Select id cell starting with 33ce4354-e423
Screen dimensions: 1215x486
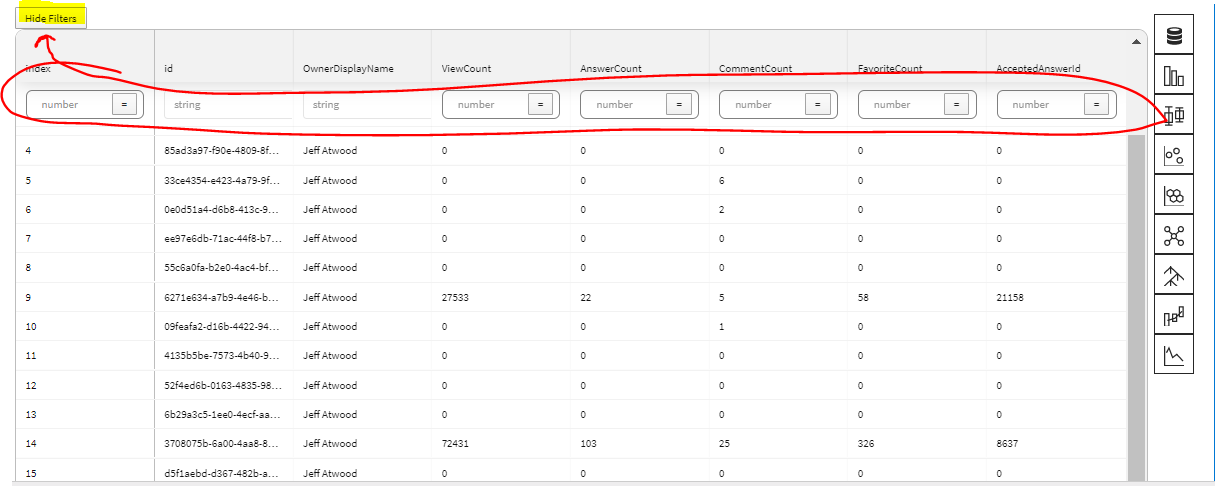[223, 180]
